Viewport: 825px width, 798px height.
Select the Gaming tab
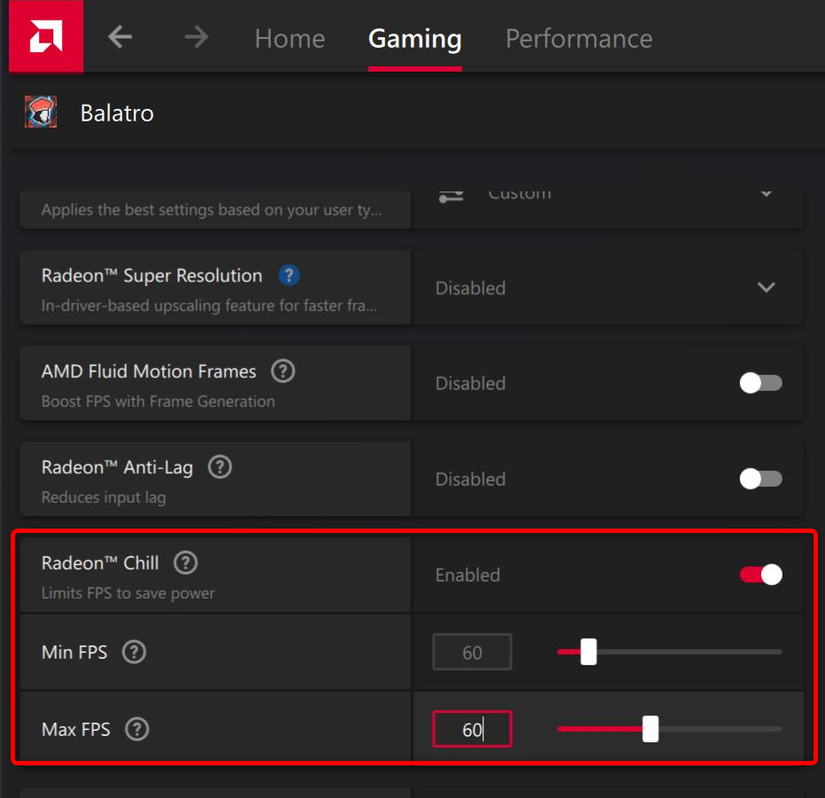pos(415,39)
